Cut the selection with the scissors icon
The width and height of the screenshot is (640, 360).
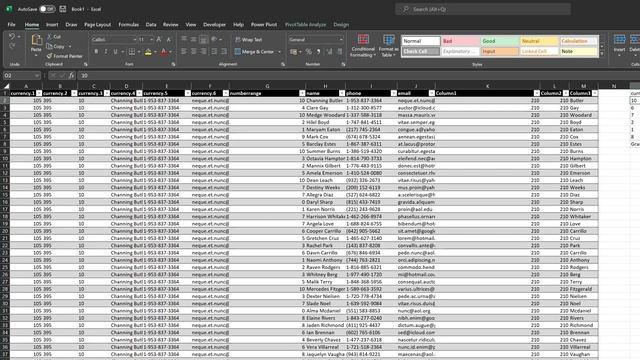pyautogui.click(x=49, y=37)
